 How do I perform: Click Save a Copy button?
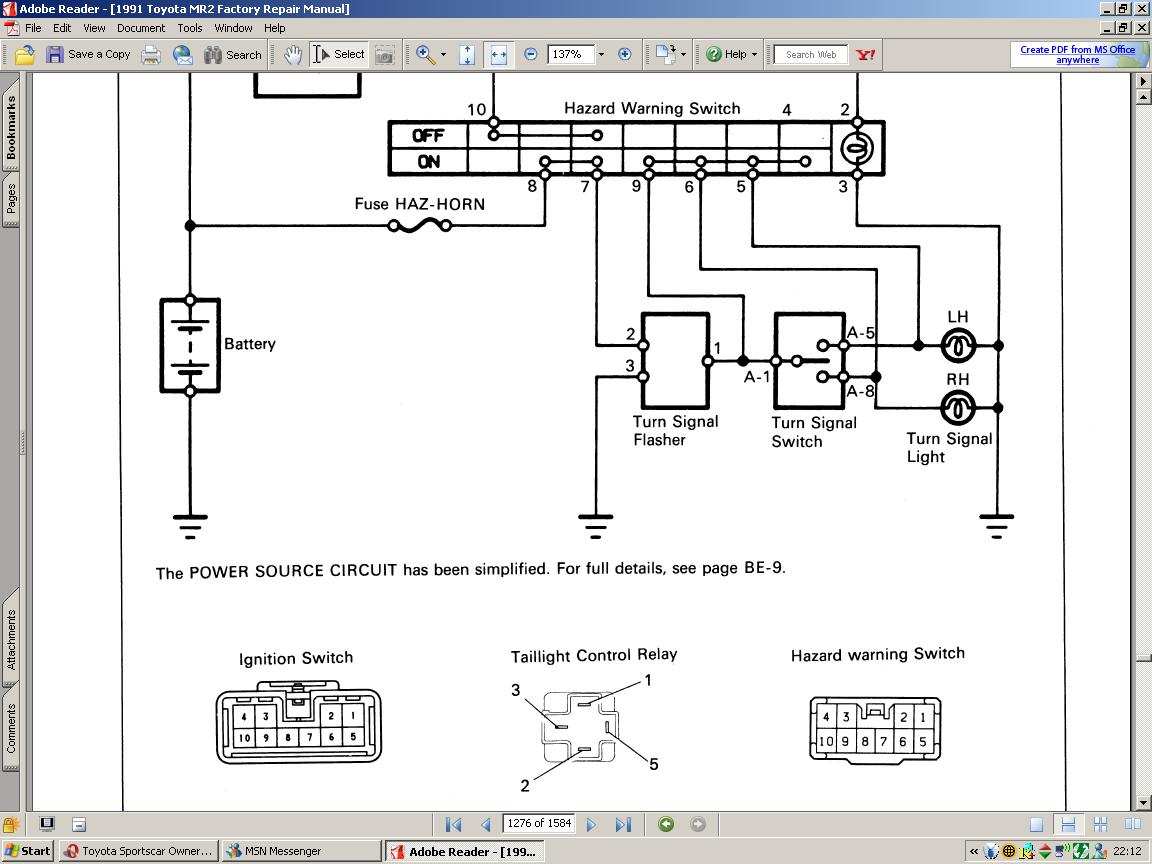pos(88,55)
